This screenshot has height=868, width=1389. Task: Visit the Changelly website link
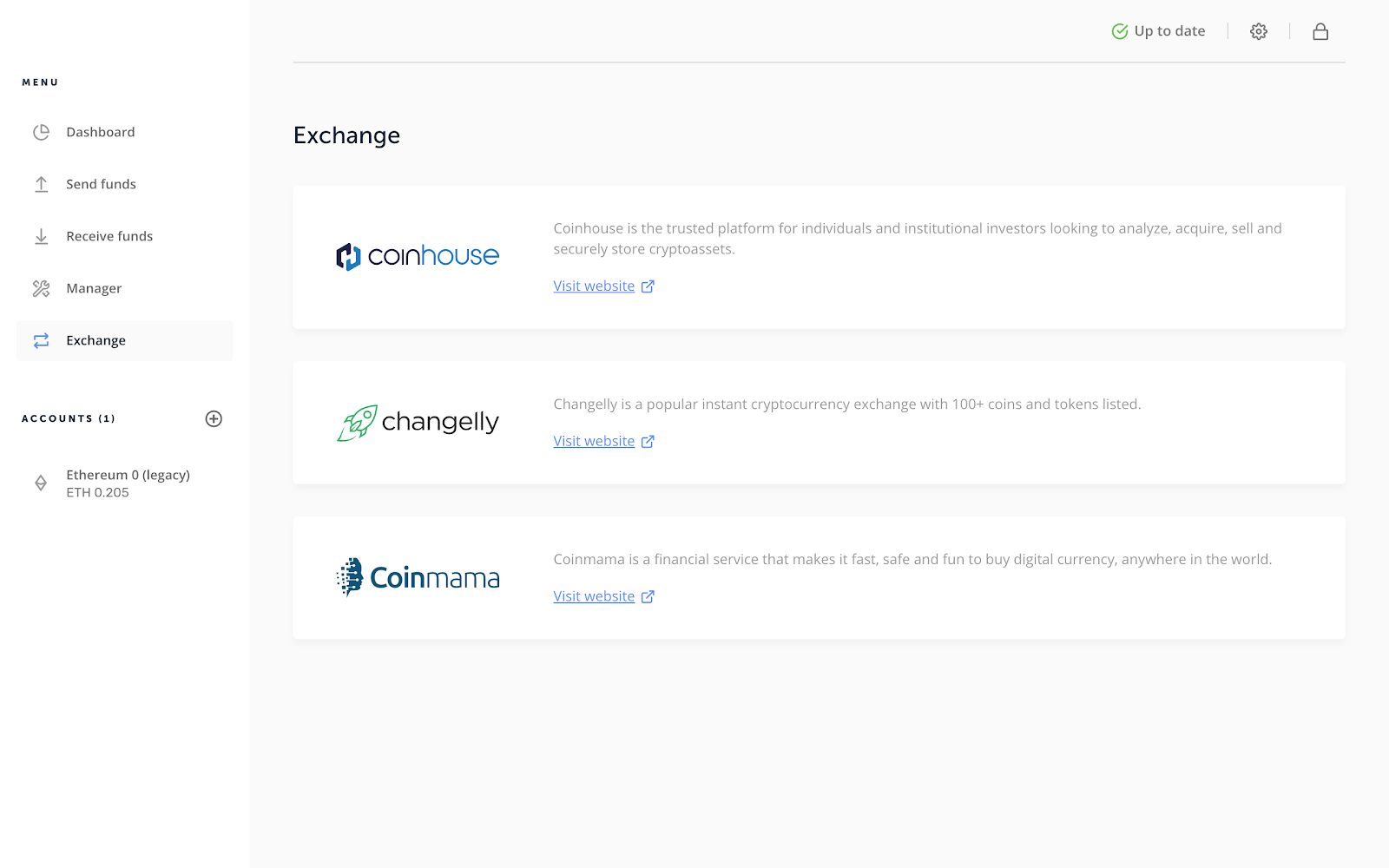(x=594, y=441)
